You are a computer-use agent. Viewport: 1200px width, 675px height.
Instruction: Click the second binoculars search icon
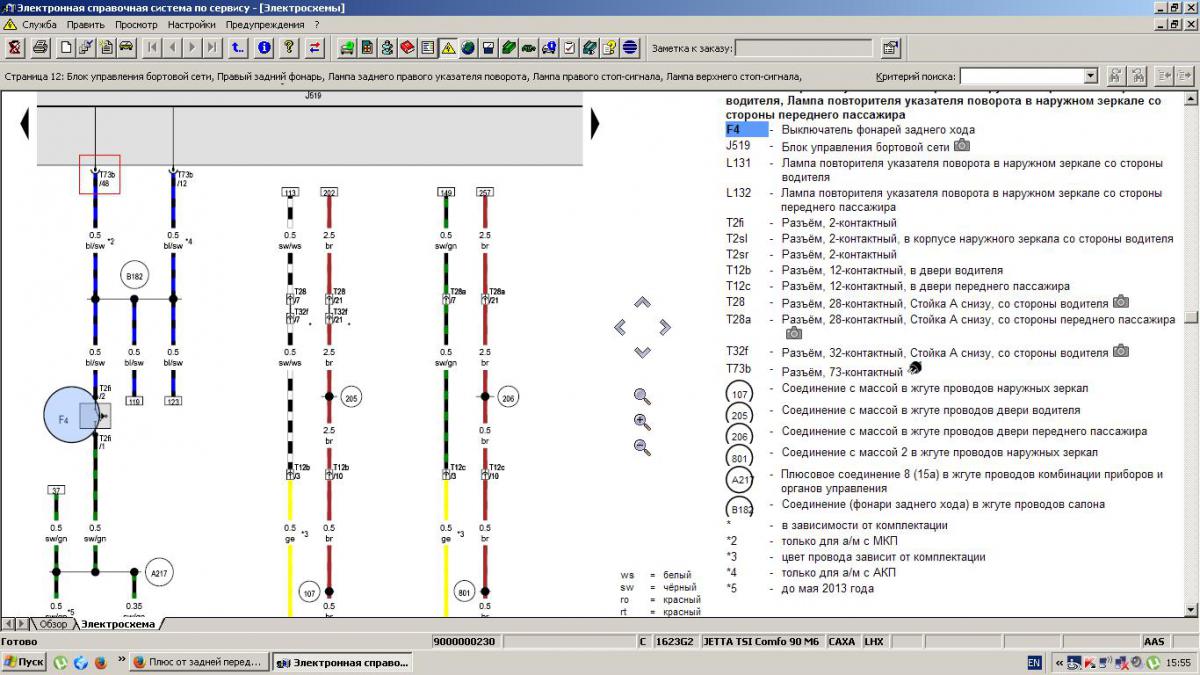[1137, 76]
